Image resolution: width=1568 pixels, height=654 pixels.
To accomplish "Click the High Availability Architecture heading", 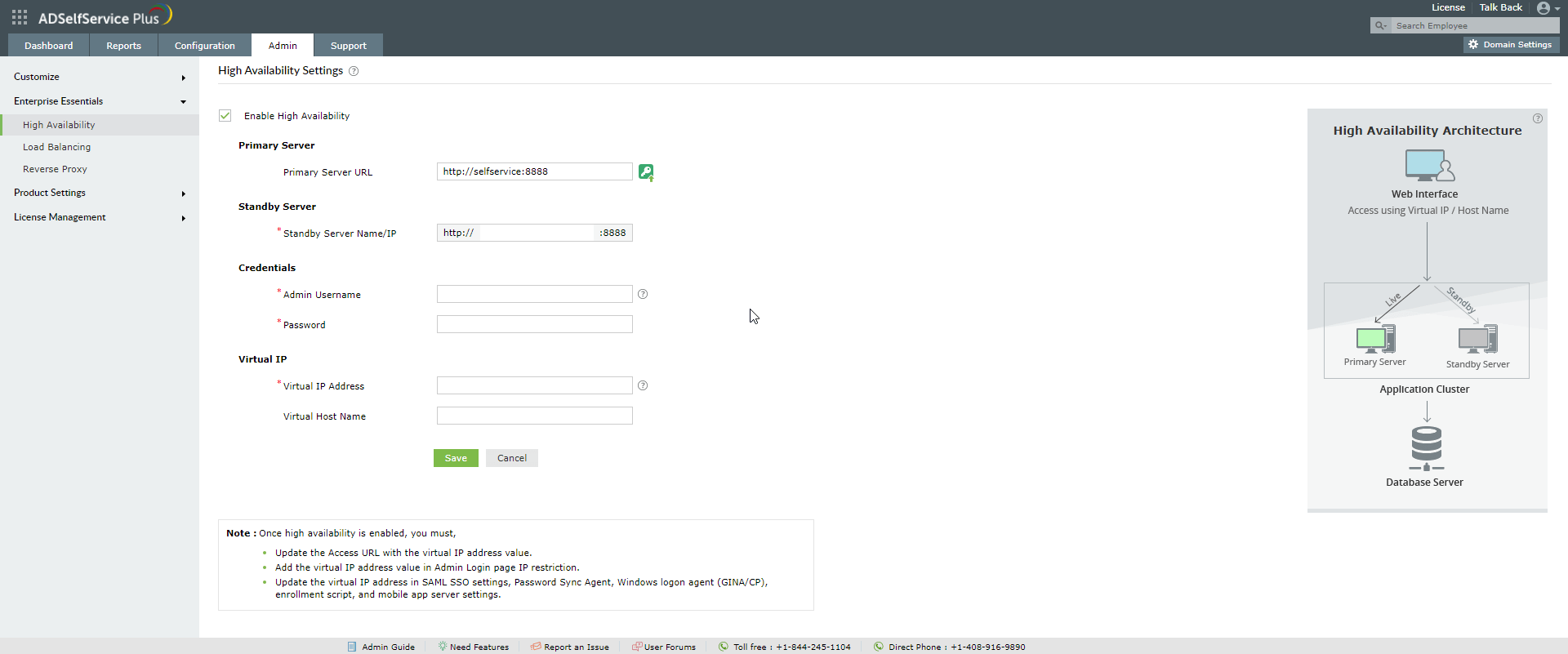I will (x=1428, y=131).
